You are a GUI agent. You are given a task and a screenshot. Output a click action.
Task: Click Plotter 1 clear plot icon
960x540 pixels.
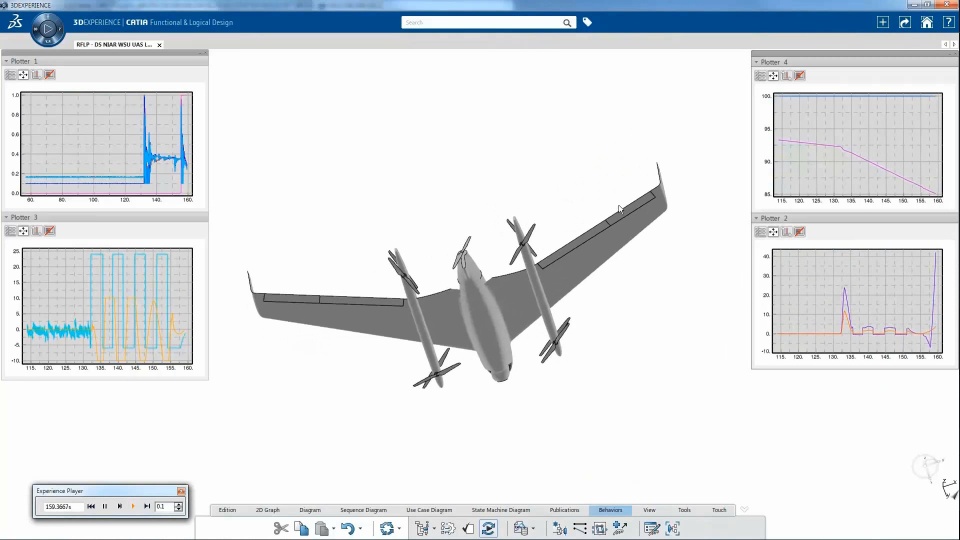[x=50, y=75]
